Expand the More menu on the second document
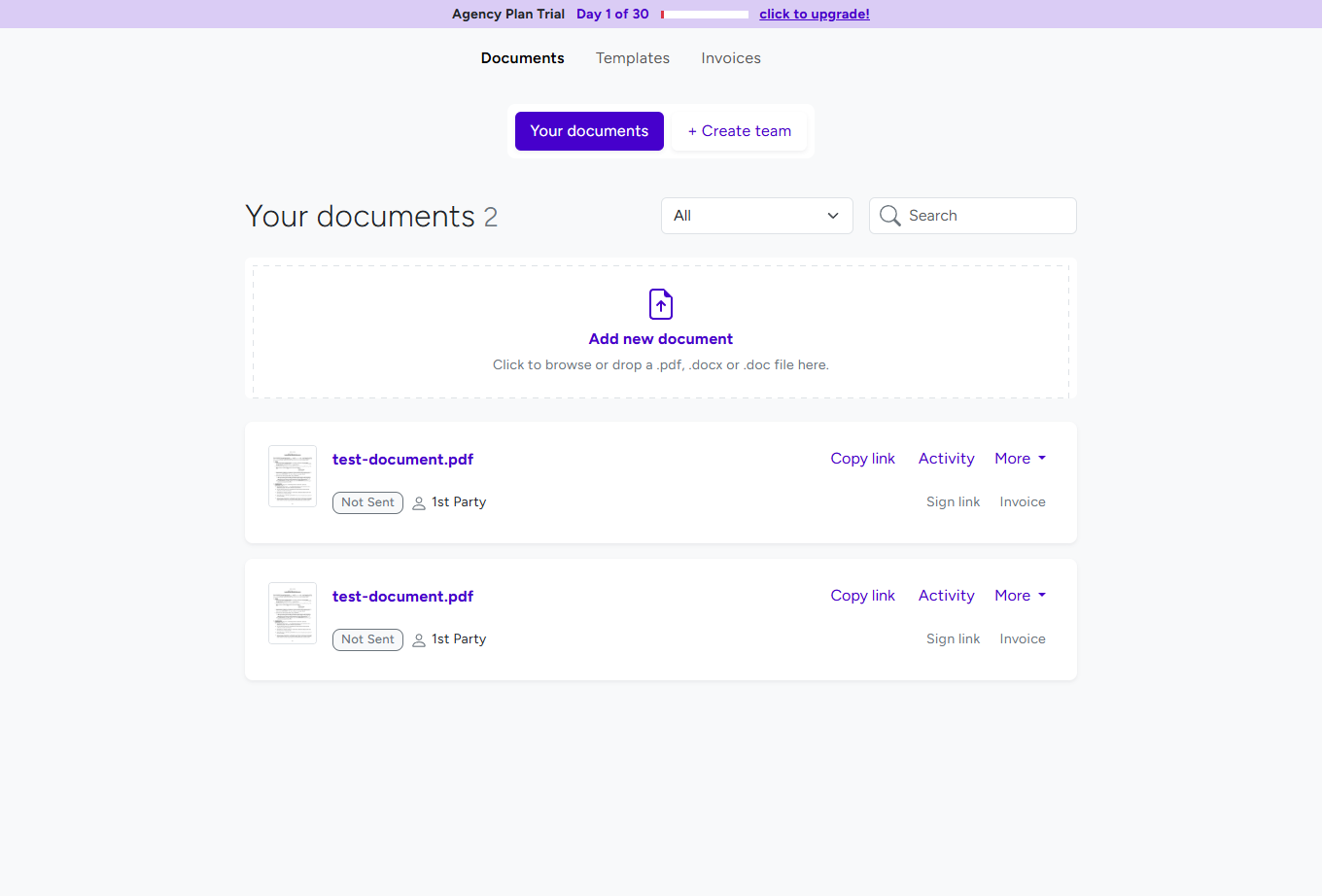This screenshot has height=896, width=1322. 1020,595
